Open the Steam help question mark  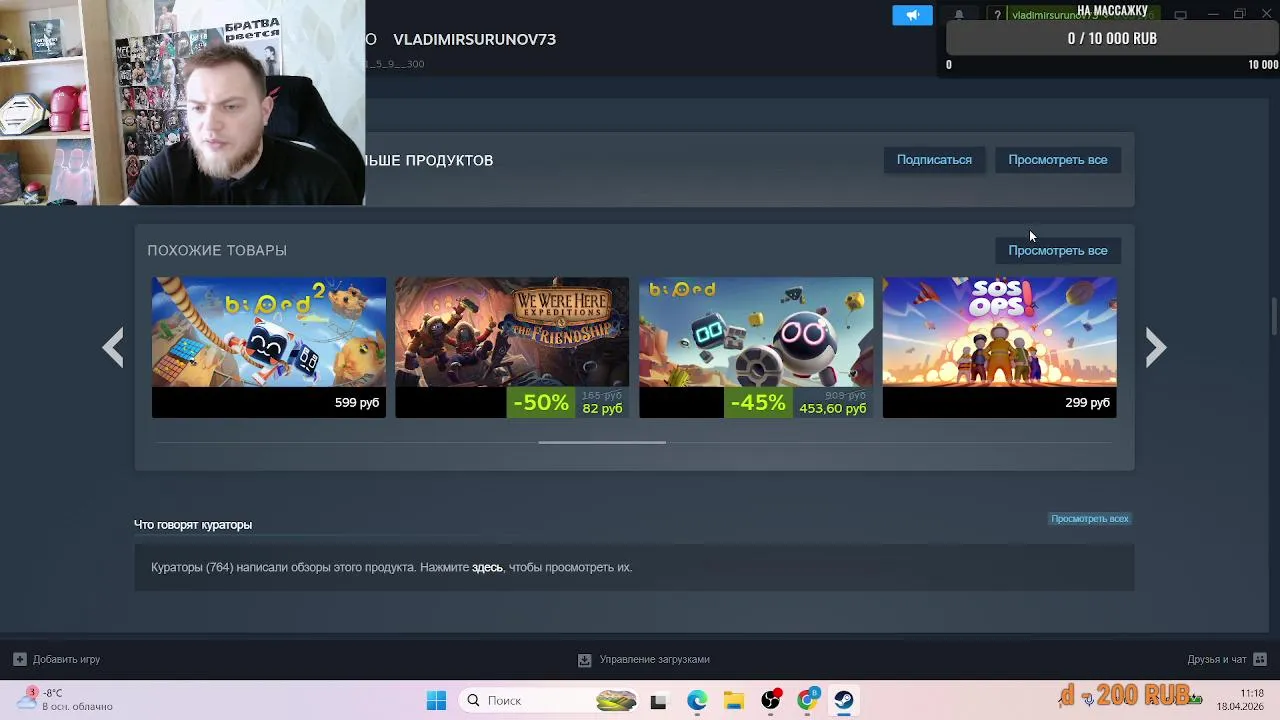[x=997, y=15]
